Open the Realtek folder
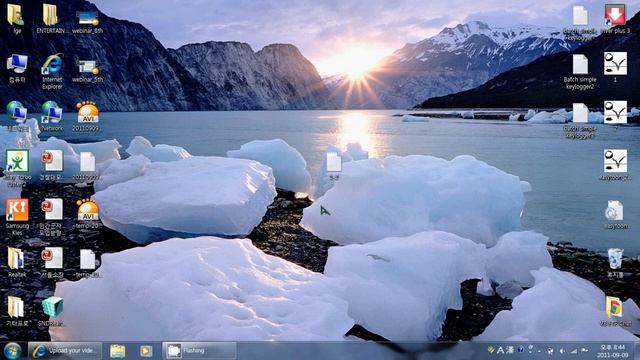Screen dimensions: 640x360 coord(16,258)
